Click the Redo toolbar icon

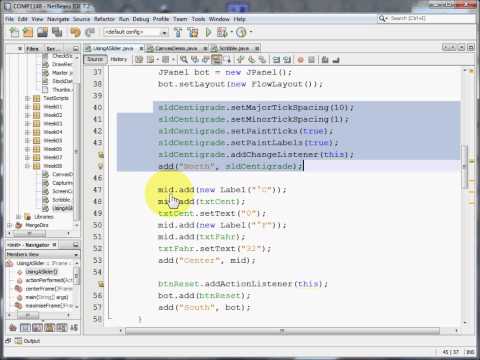[x=90, y=32]
